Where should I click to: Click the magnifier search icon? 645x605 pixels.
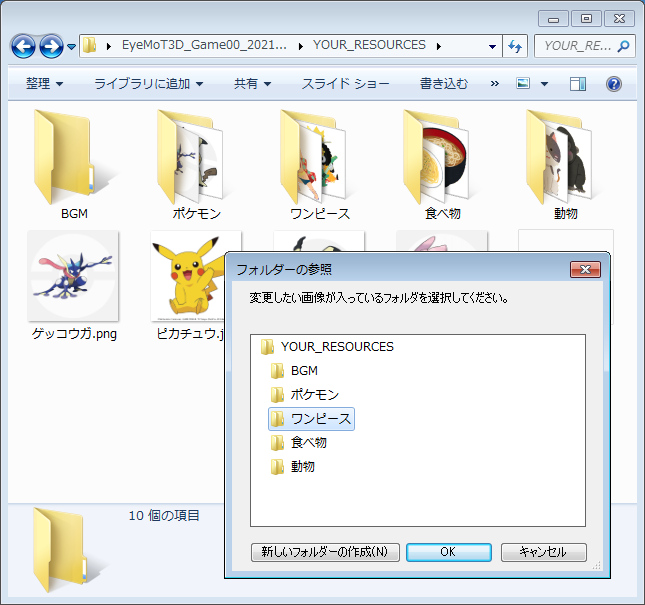624,46
